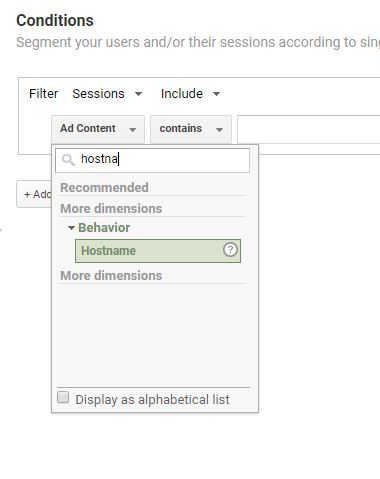Click the Recommended section header
The image size is (380, 479).
pos(104,187)
